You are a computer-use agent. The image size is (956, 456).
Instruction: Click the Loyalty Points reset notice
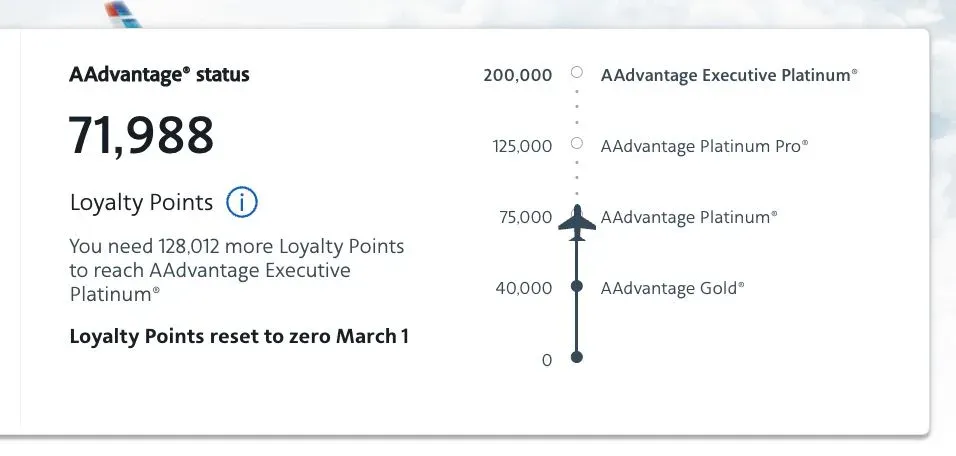point(239,336)
